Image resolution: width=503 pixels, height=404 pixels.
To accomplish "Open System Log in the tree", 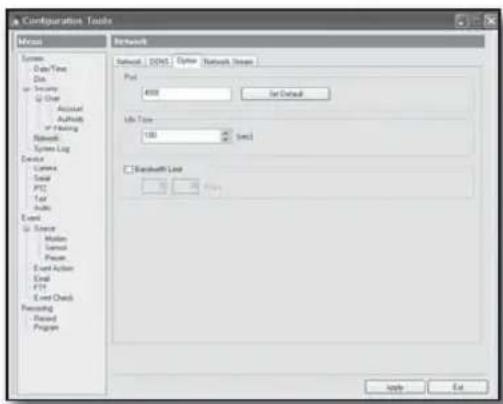I will [x=52, y=148].
